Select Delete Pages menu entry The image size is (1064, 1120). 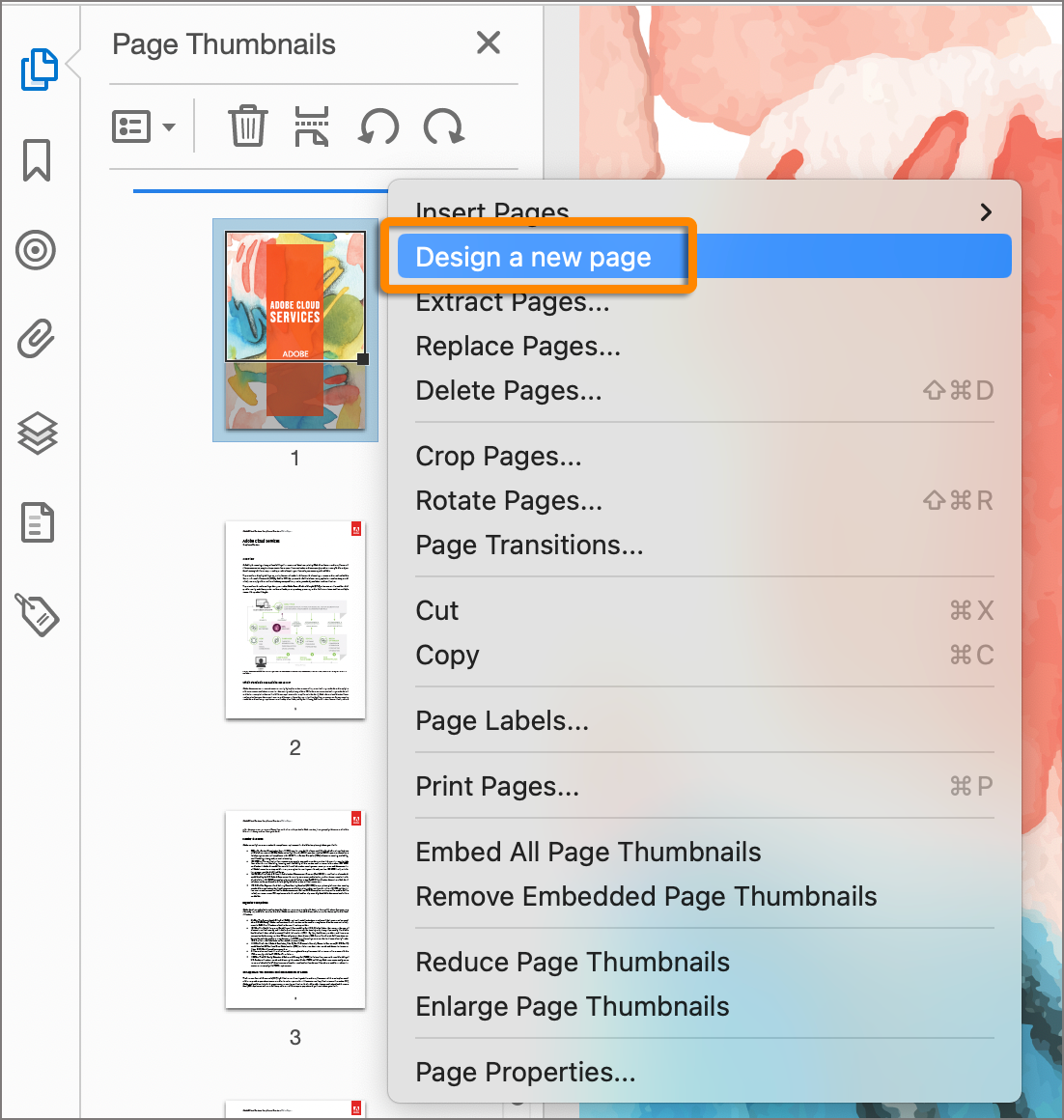pyautogui.click(x=704, y=390)
